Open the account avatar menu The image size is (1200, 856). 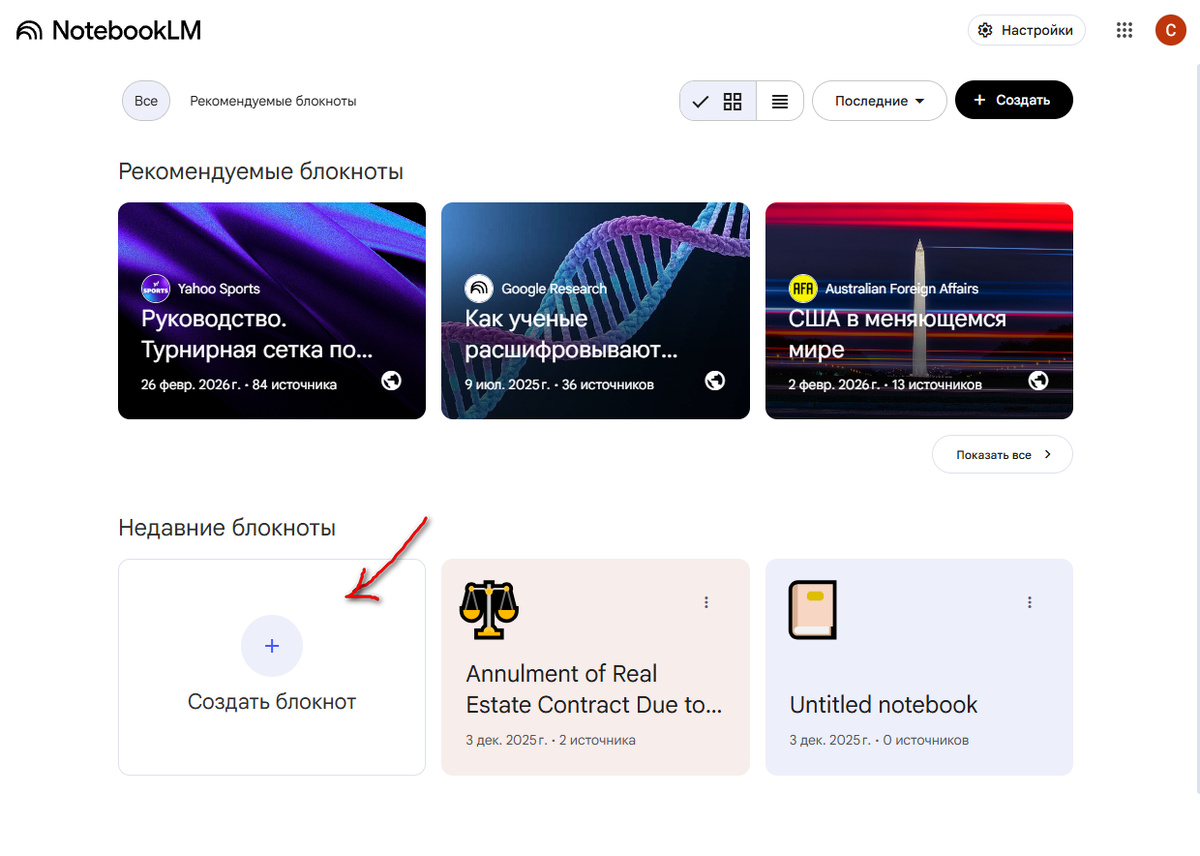click(x=1170, y=30)
